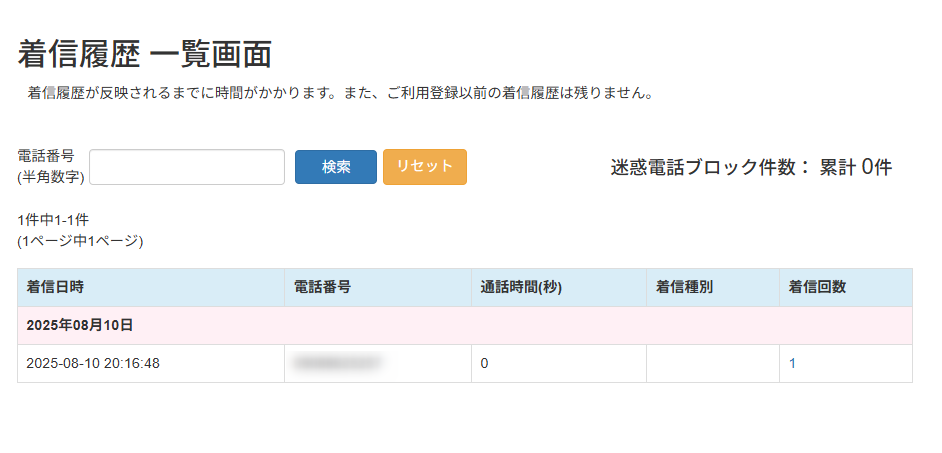Click the orange リセット button

[425, 167]
